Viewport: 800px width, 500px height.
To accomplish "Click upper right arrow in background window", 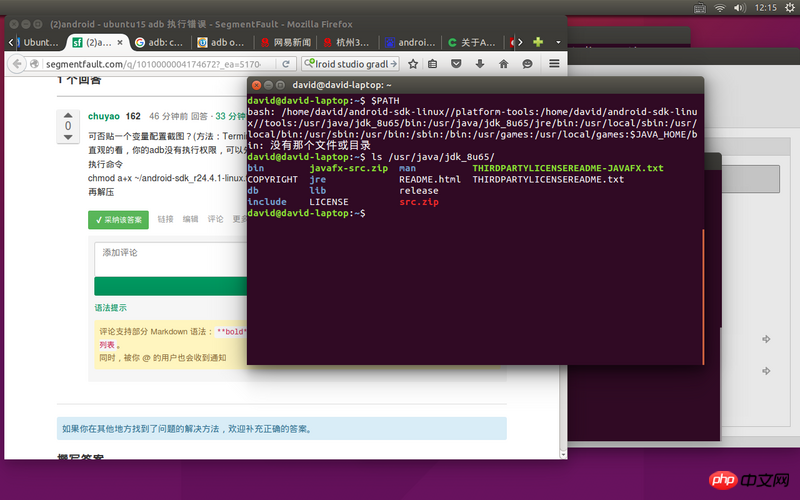I will [766, 339].
